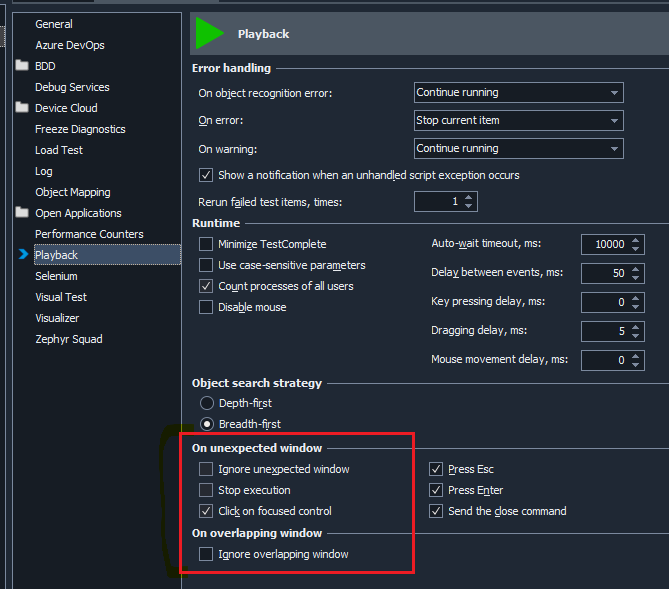Viewport: 669px width, 589px height.
Task: Increase Key pressing delay value
Action: tap(636, 298)
